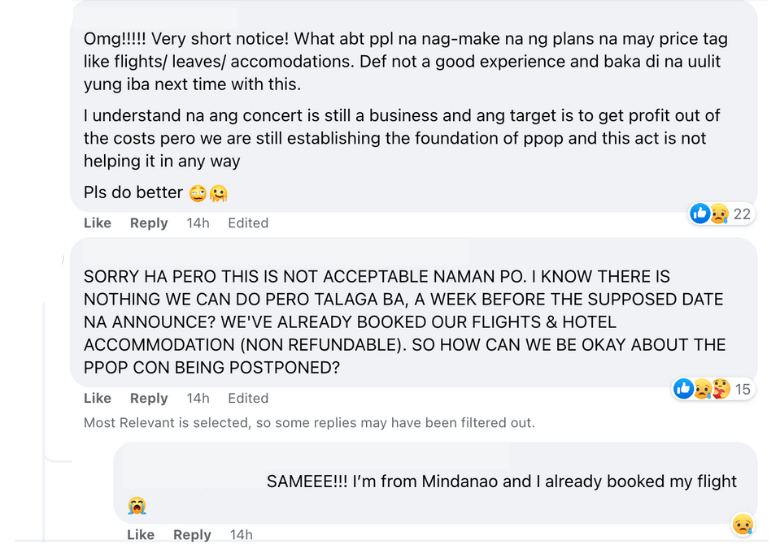The image size is (775, 550).
Task: Like the "SORRY HA PERO" all-caps comment
Action: point(97,398)
